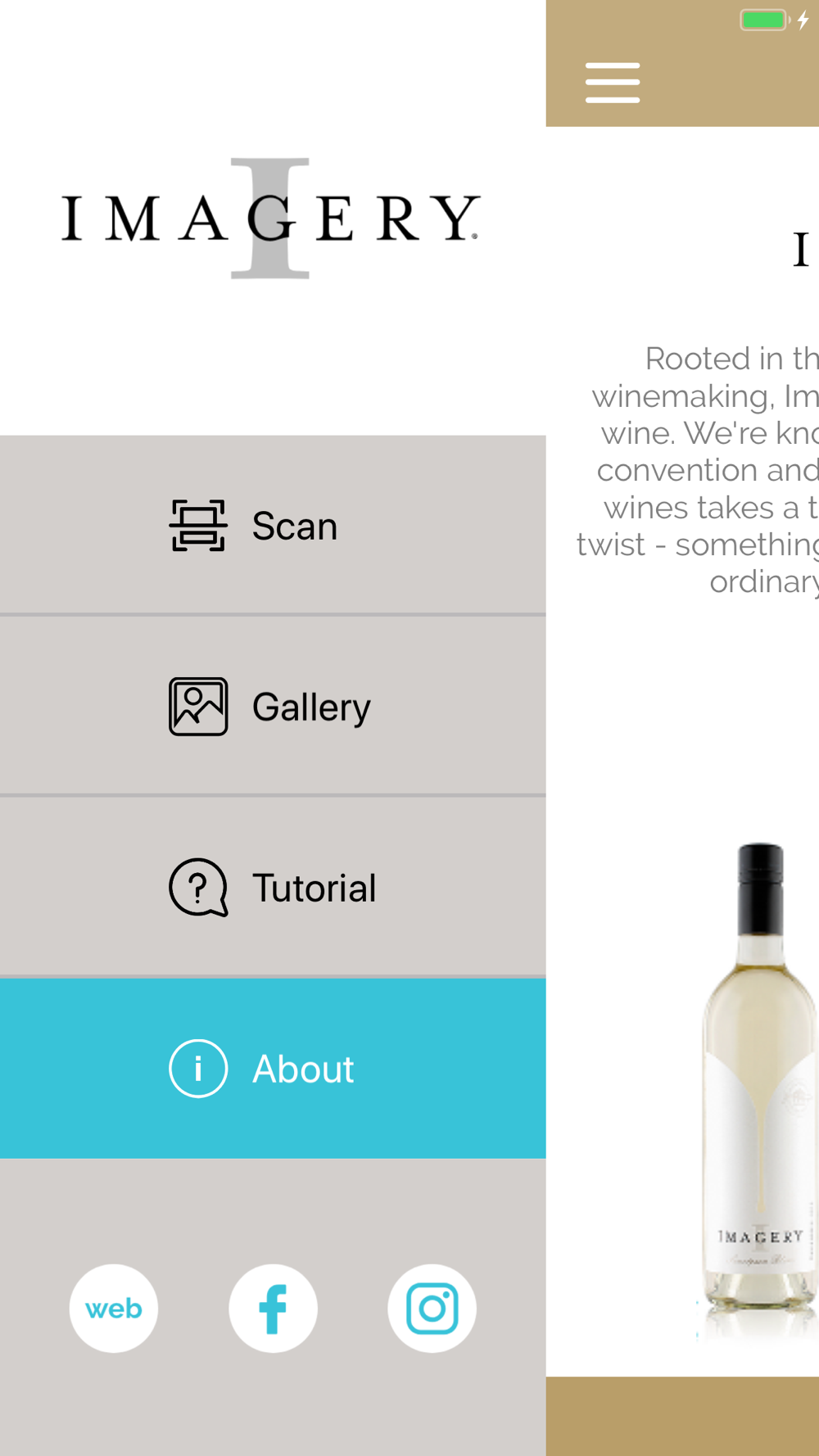
Task: Open the Gallery menu item
Action: coord(273,706)
